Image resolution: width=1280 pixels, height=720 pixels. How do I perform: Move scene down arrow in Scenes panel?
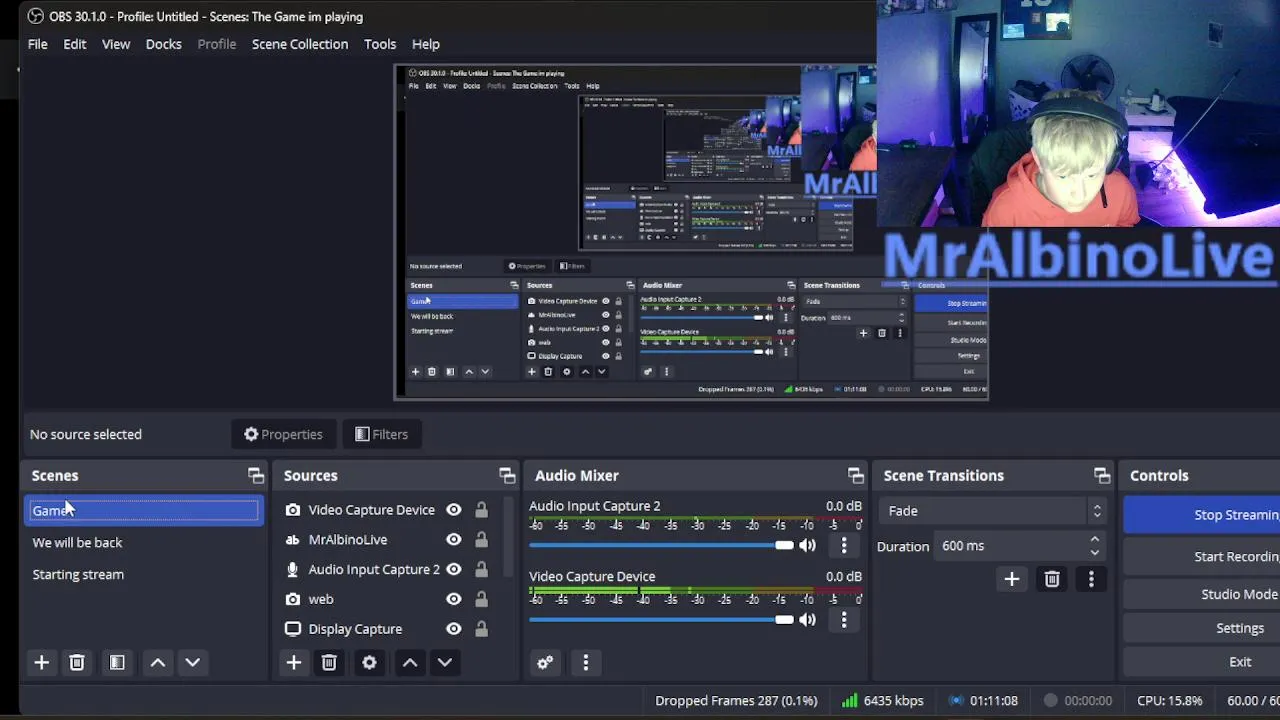click(x=193, y=662)
